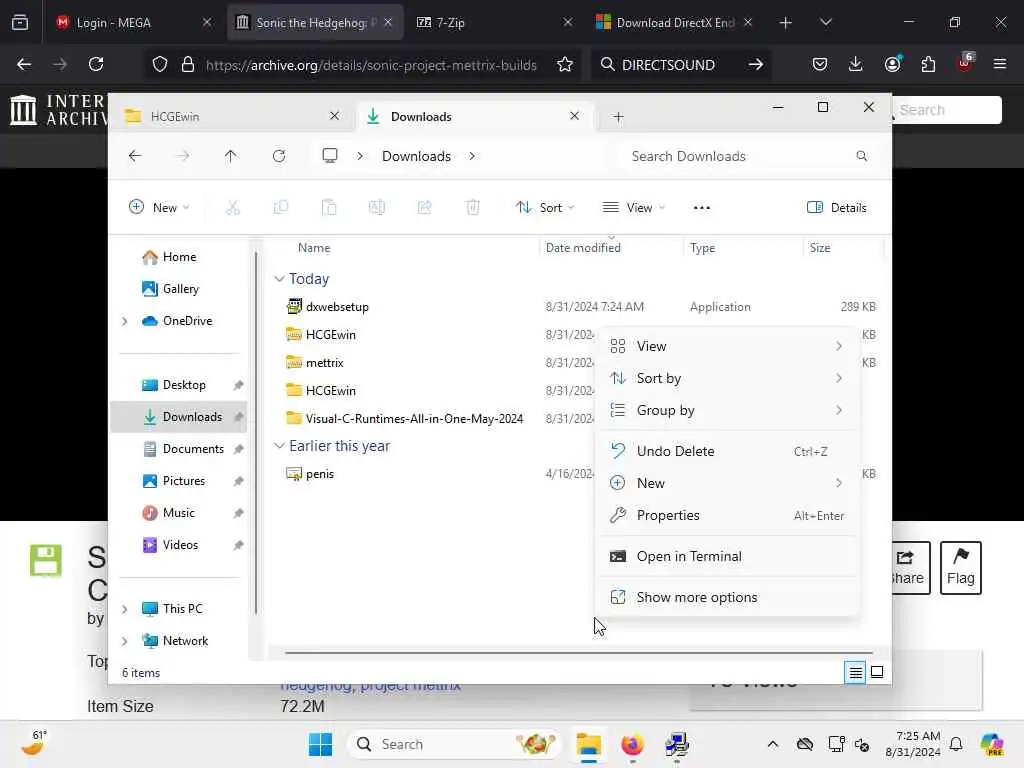Select Show more options
This screenshot has height=768, width=1024.
pos(728,597)
